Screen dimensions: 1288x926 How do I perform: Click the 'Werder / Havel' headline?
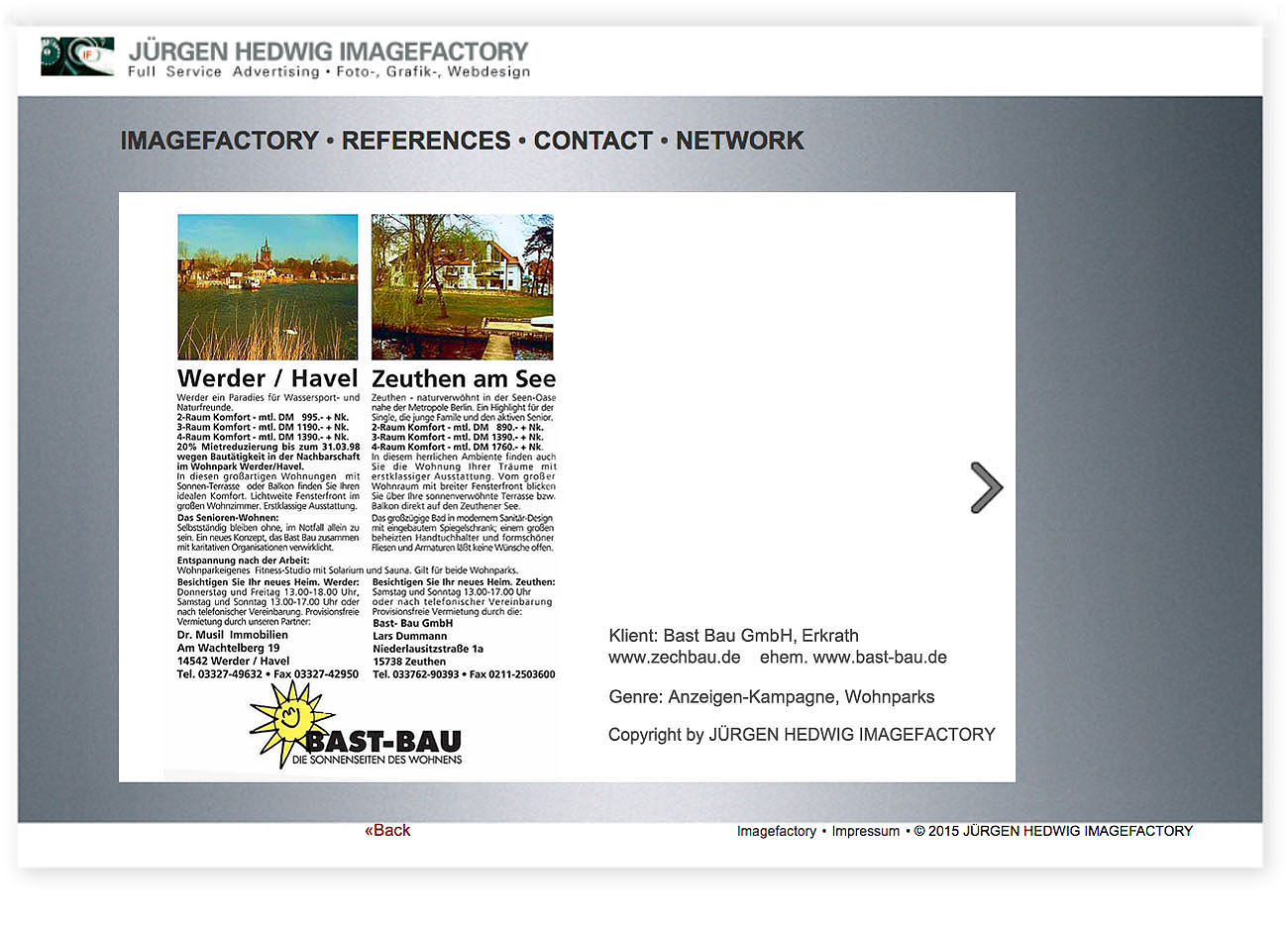click(x=268, y=378)
